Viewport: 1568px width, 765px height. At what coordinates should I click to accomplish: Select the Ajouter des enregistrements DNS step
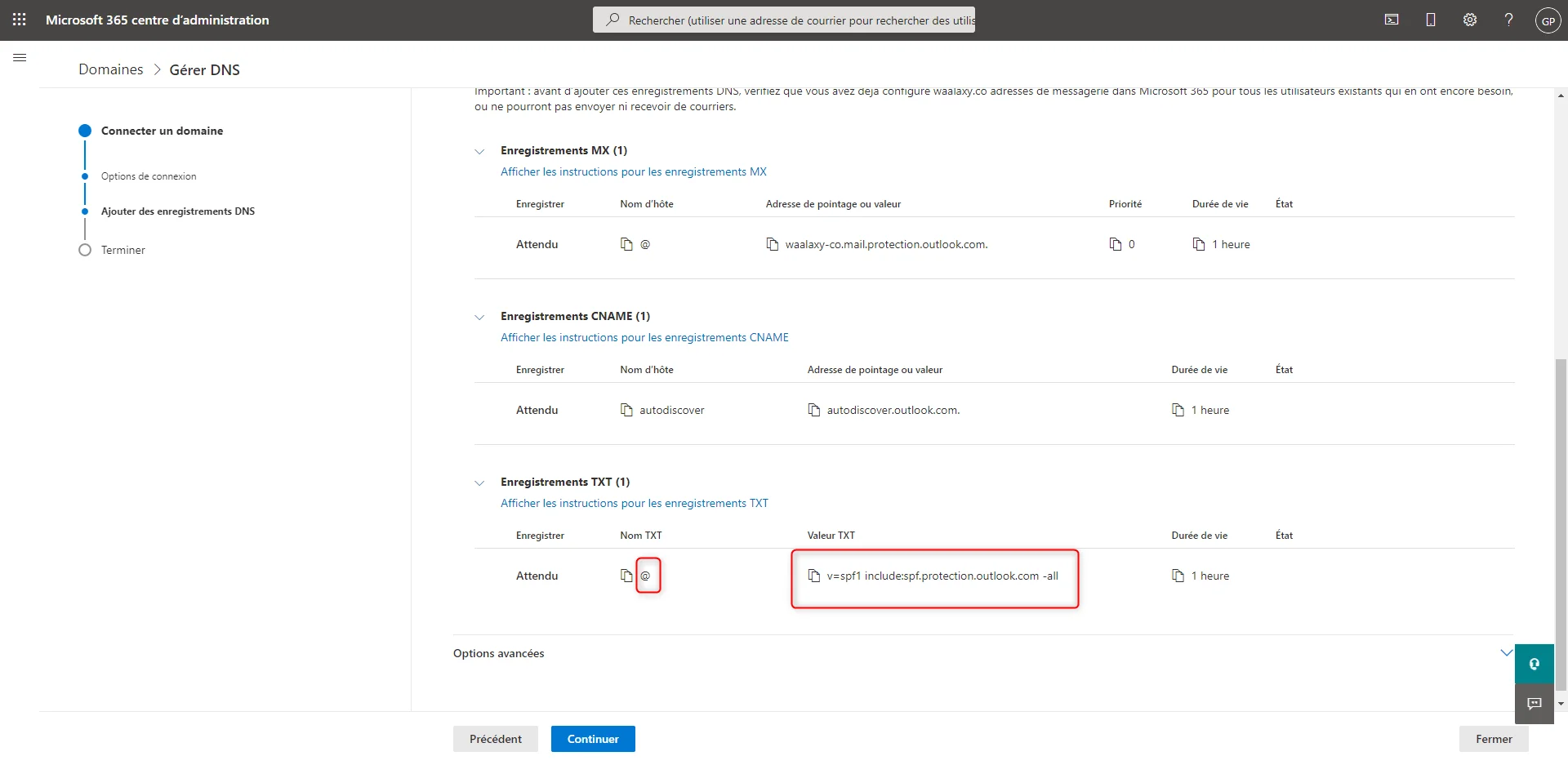pyautogui.click(x=178, y=211)
